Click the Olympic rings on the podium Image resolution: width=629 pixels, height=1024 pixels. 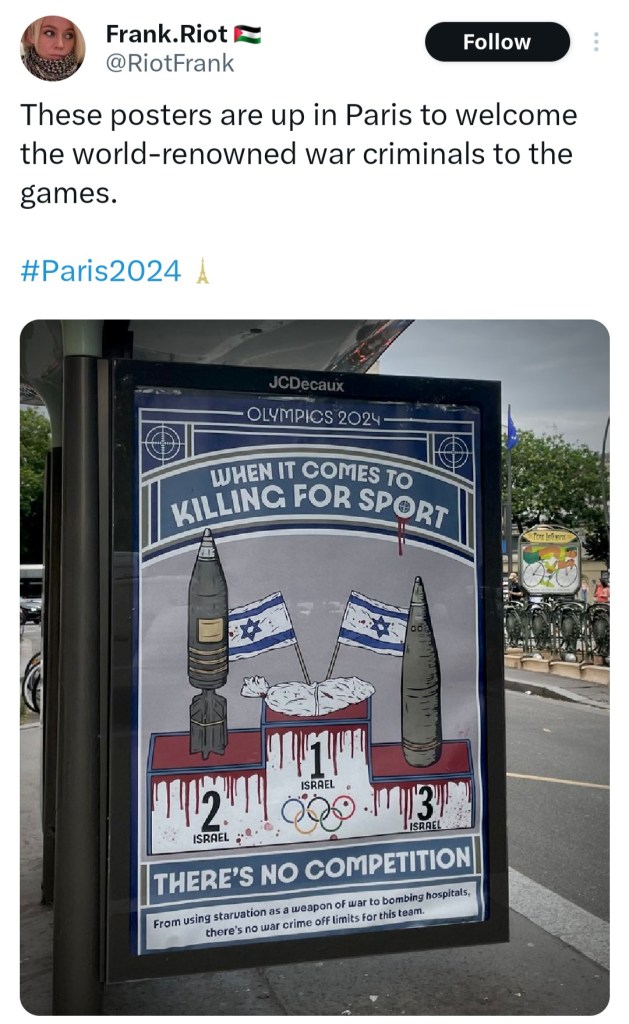(318, 814)
